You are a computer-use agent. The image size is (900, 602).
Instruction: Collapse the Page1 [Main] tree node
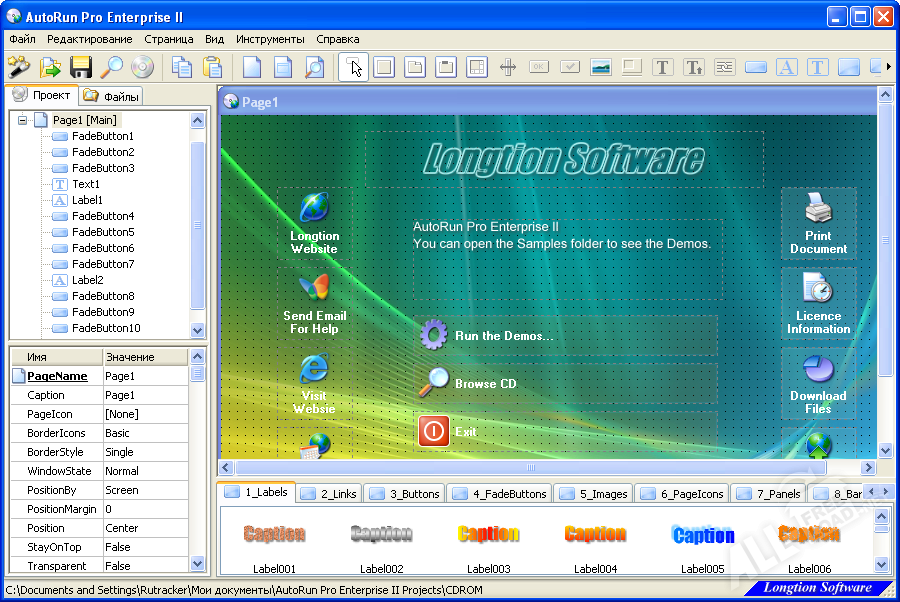click(x=22, y=120)
